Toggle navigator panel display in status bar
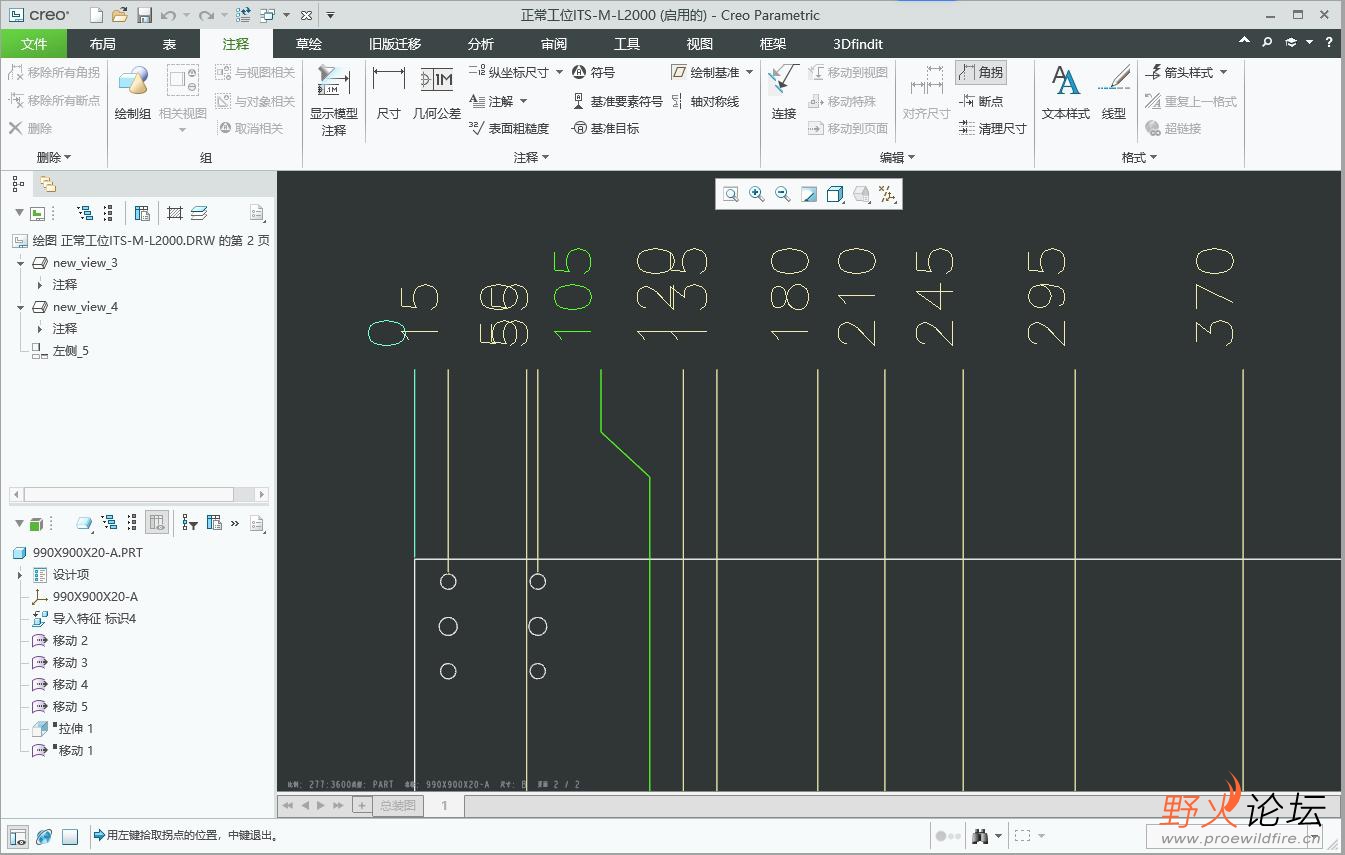1345x855 pixels. coord(18,836)
